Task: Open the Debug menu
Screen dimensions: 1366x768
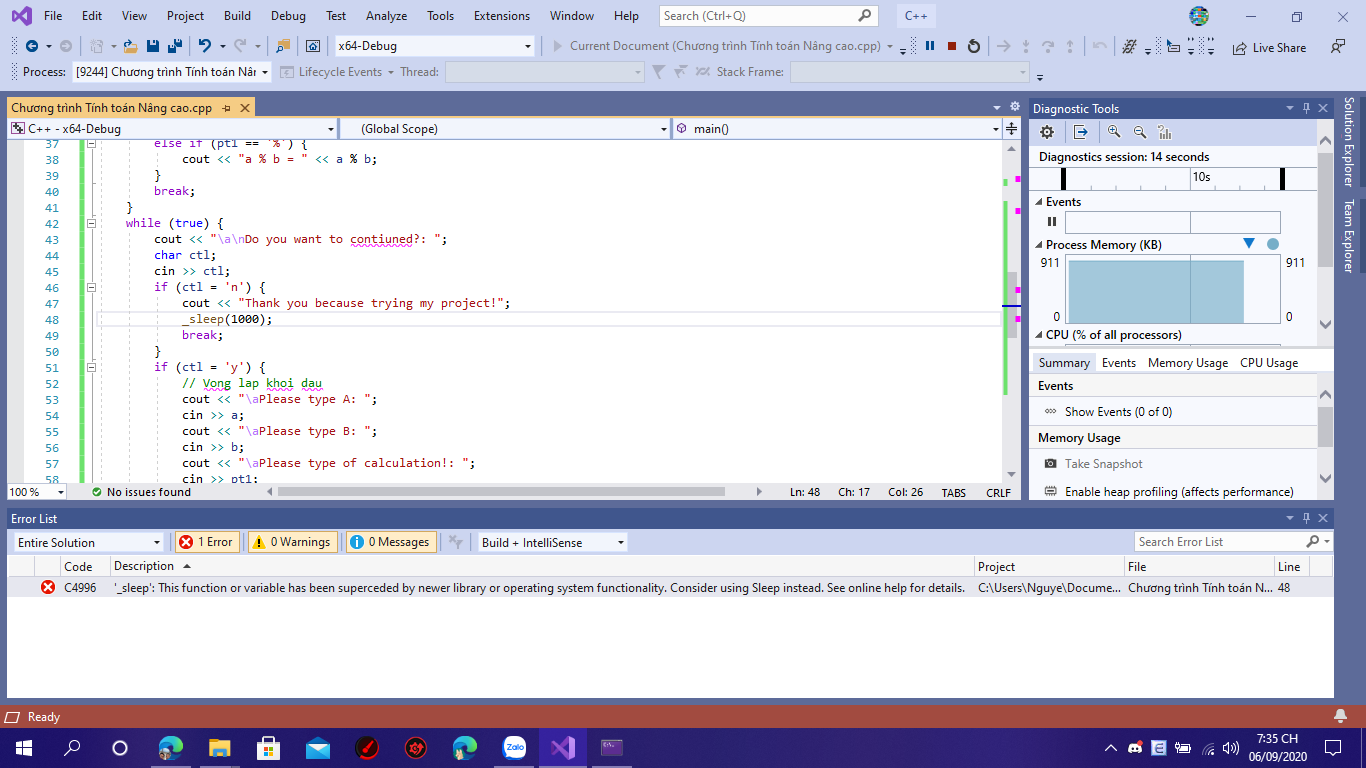Action: click(x=288, y=16)
